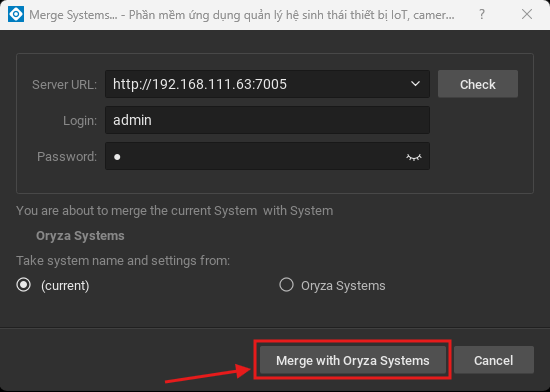The width and height of the screenshot is (550, 392).
Task: Click inside the Password field
Action: tap(267, 156)
